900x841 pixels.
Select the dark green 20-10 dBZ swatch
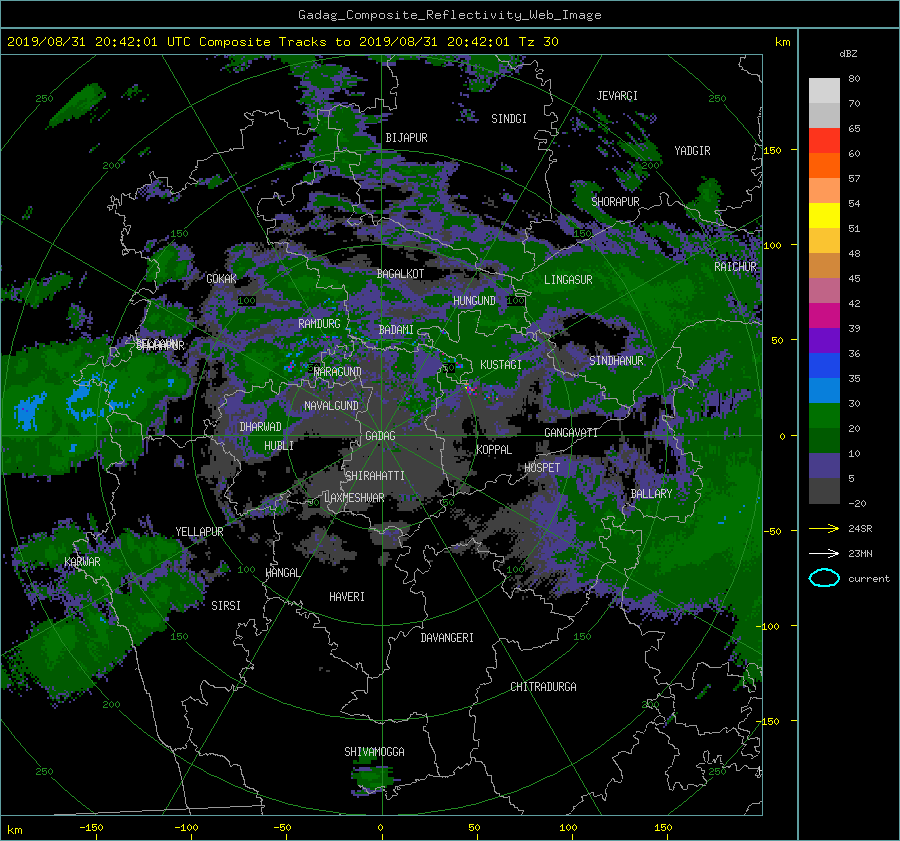click(824, 440)
